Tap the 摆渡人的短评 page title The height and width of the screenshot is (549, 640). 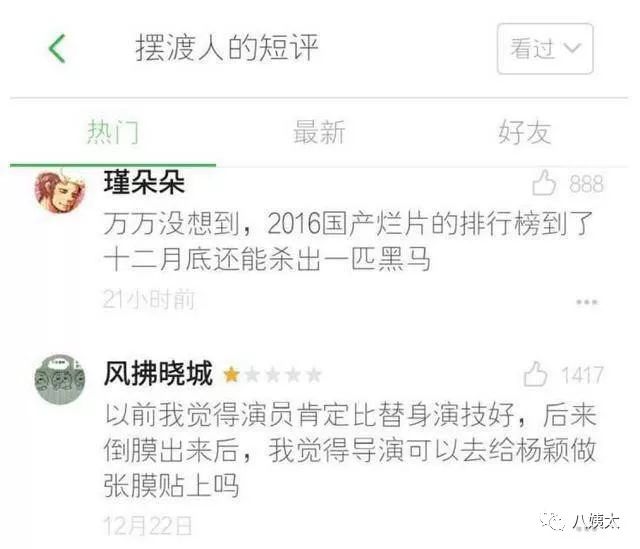(x=227, y=48)
